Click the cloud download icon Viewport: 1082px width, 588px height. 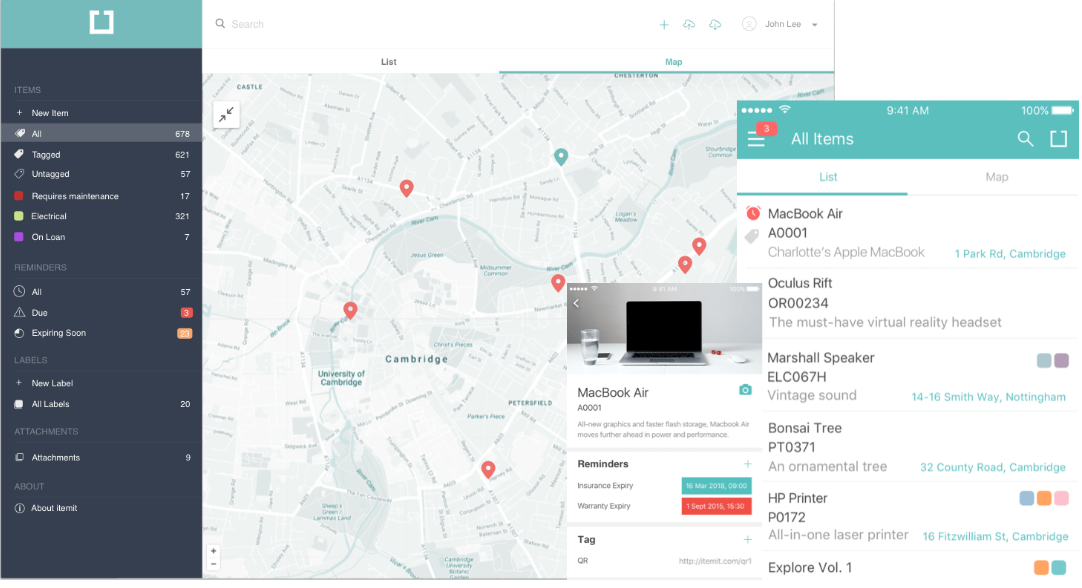(x=715, y=25)
